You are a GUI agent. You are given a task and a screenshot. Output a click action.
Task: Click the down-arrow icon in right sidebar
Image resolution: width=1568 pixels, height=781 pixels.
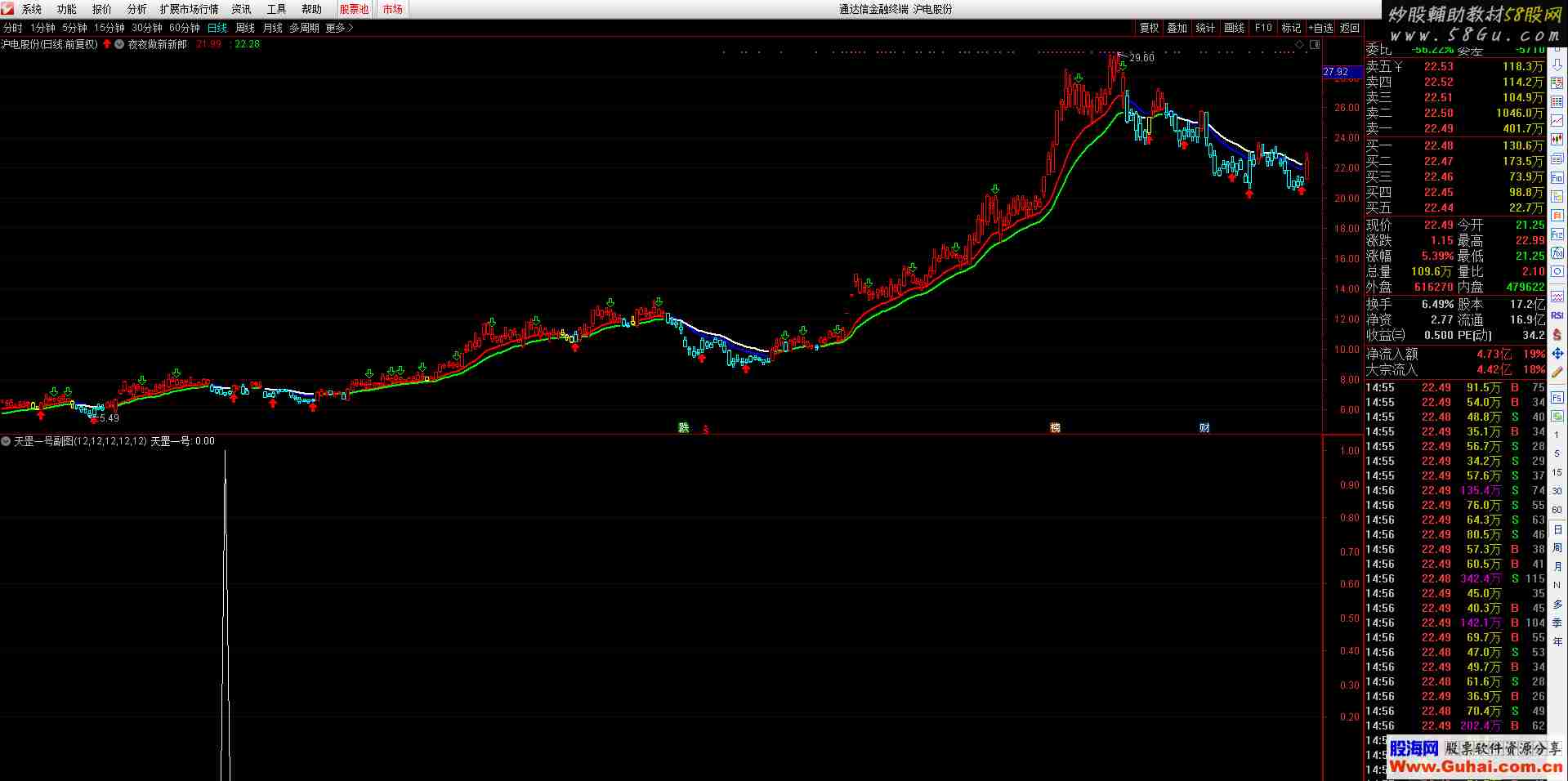1557,65
